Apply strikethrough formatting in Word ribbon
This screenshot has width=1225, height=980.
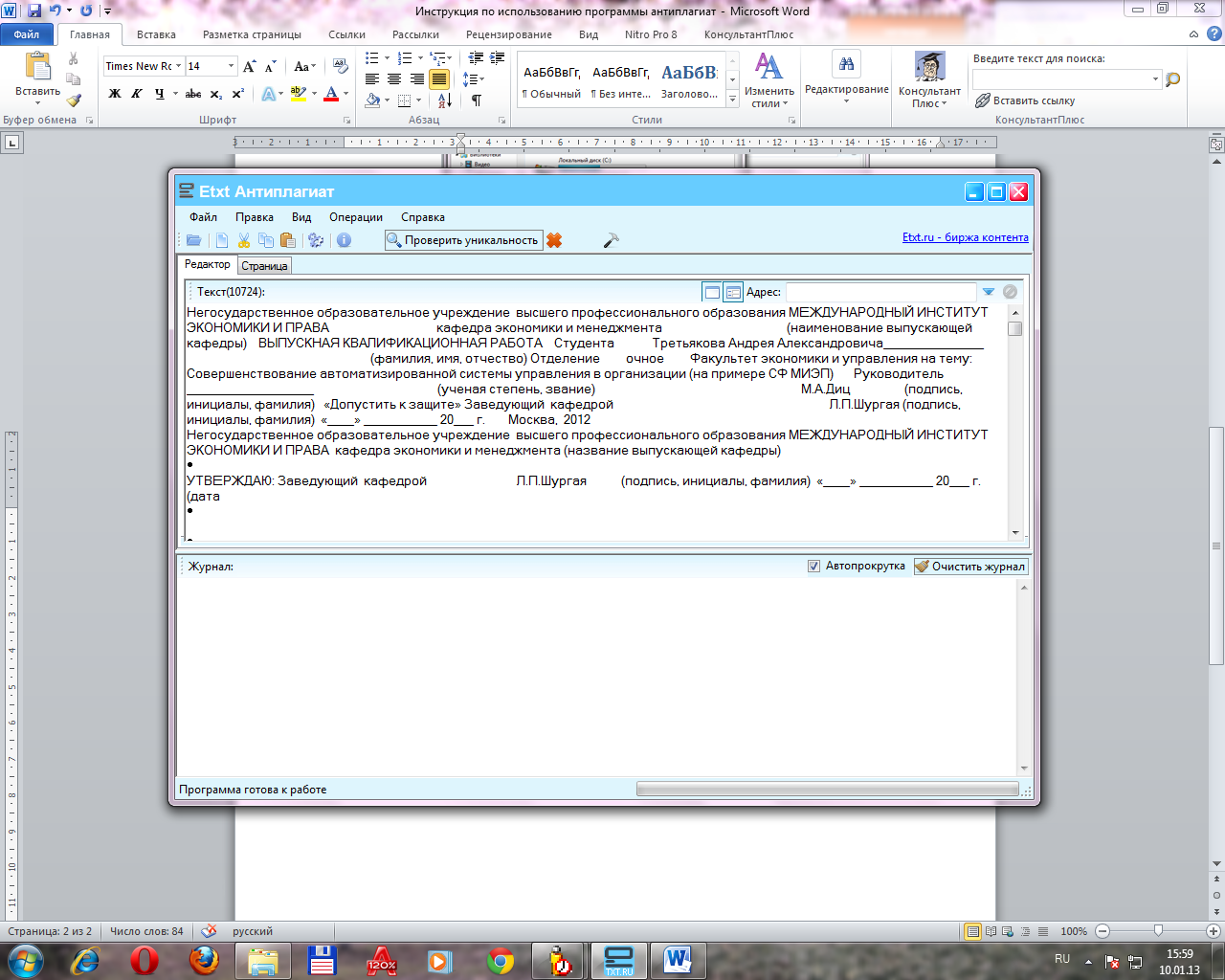[193, 94]
